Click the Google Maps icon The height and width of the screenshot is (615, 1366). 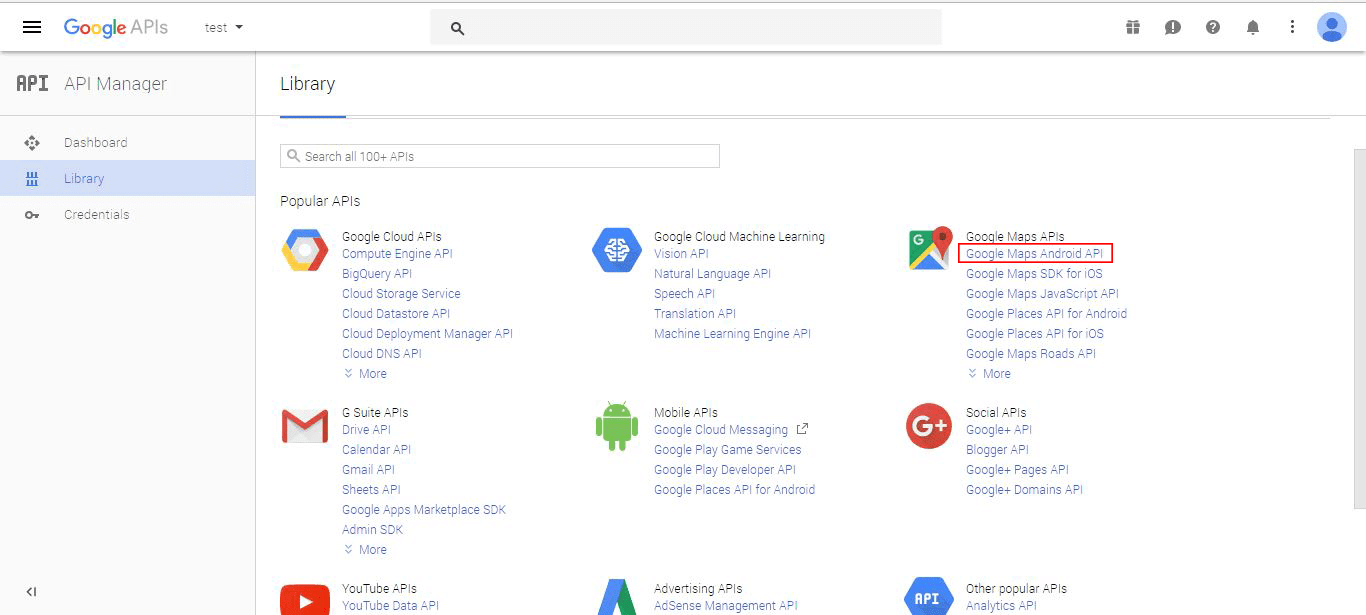coord(930,249)
